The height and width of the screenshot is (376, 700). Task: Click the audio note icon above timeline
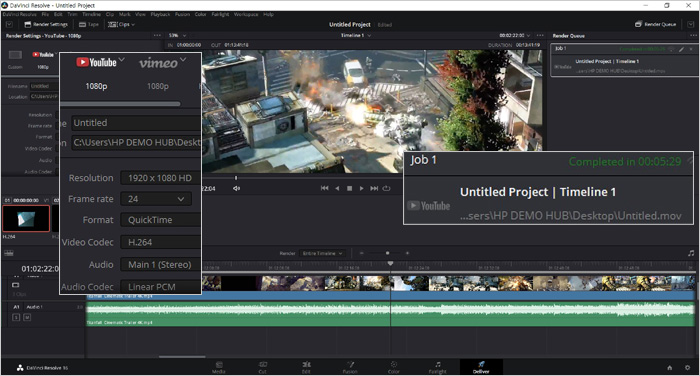[x=691, y=253]
